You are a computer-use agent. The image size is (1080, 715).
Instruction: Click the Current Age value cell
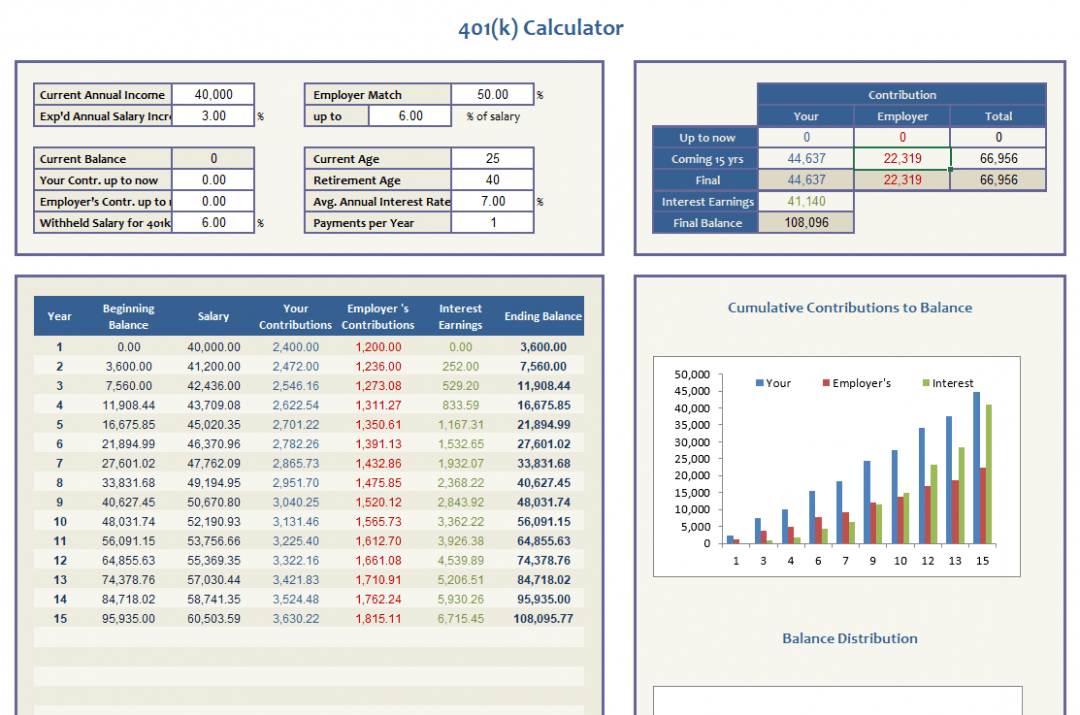tap(492, 158)
